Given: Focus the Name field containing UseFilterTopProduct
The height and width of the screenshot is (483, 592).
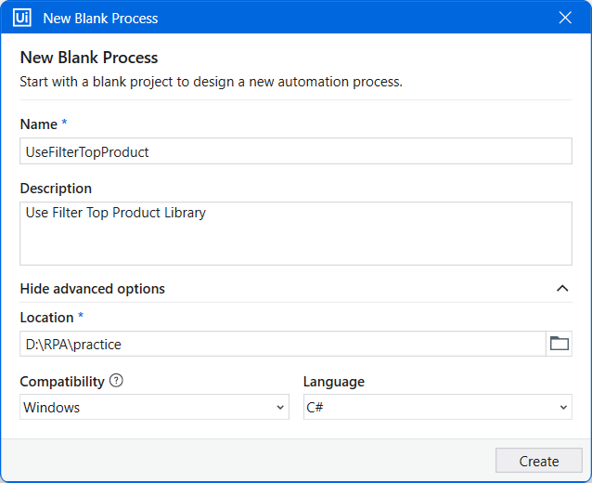Looking at the screenshot, I should point(296,151).
